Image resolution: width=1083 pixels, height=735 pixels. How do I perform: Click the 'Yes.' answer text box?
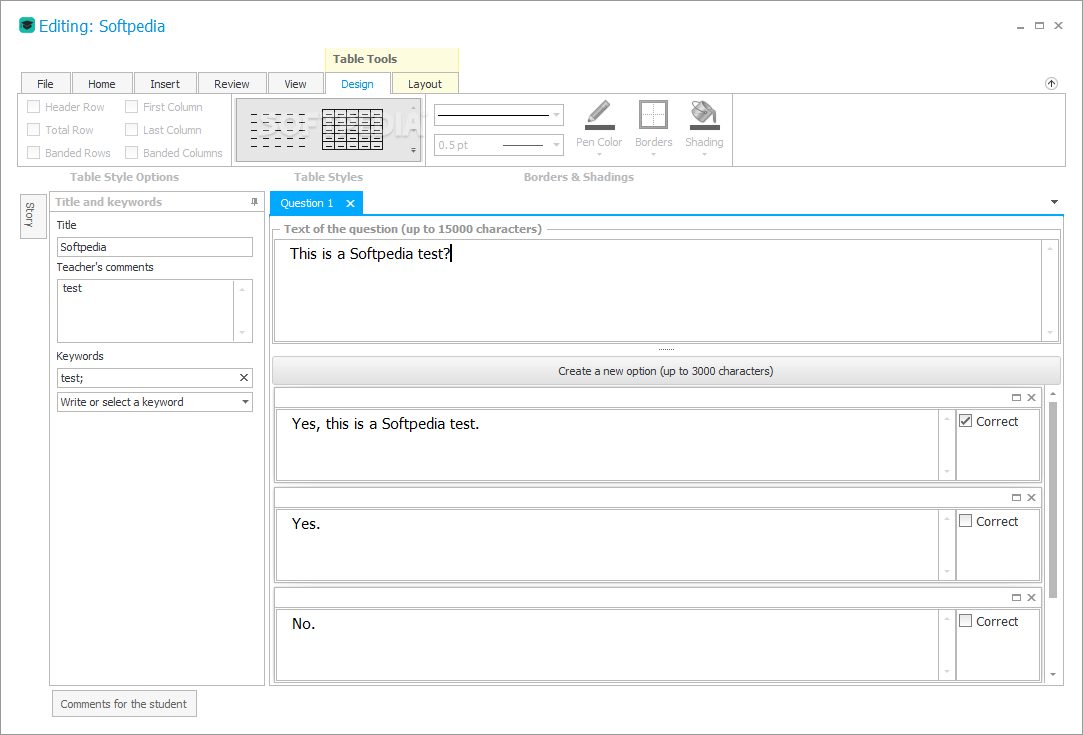point(607,544)
